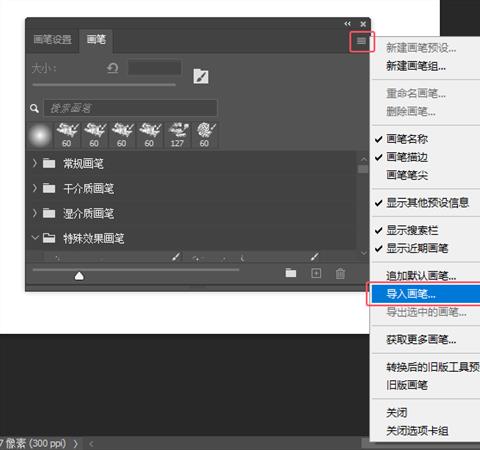Choose 转换后的旧版工具预设 menu entry
Viewport: 480px width, 450px height.
[x=433, y=367]
